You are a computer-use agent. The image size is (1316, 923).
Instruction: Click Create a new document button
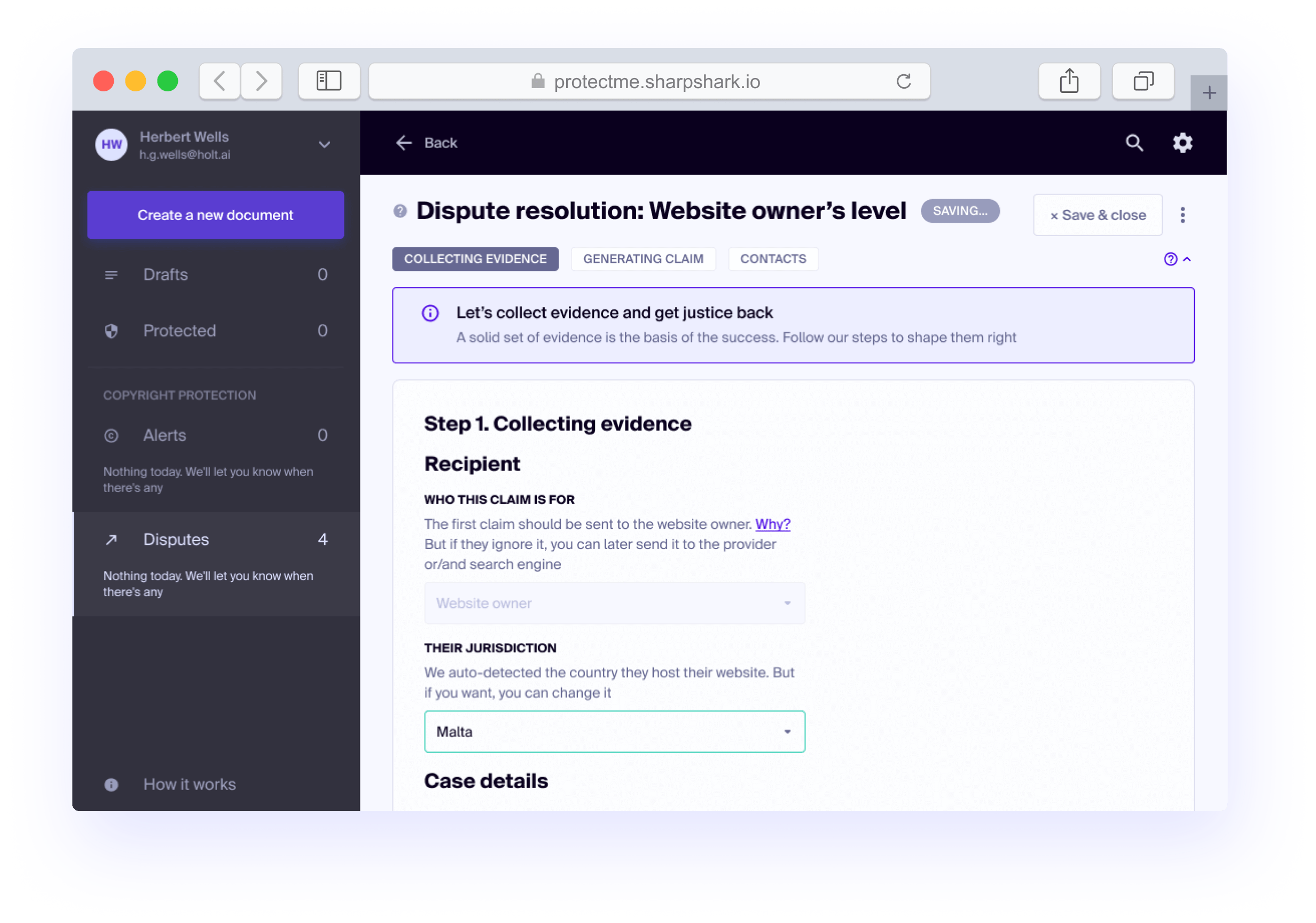[x=215, y=215]
